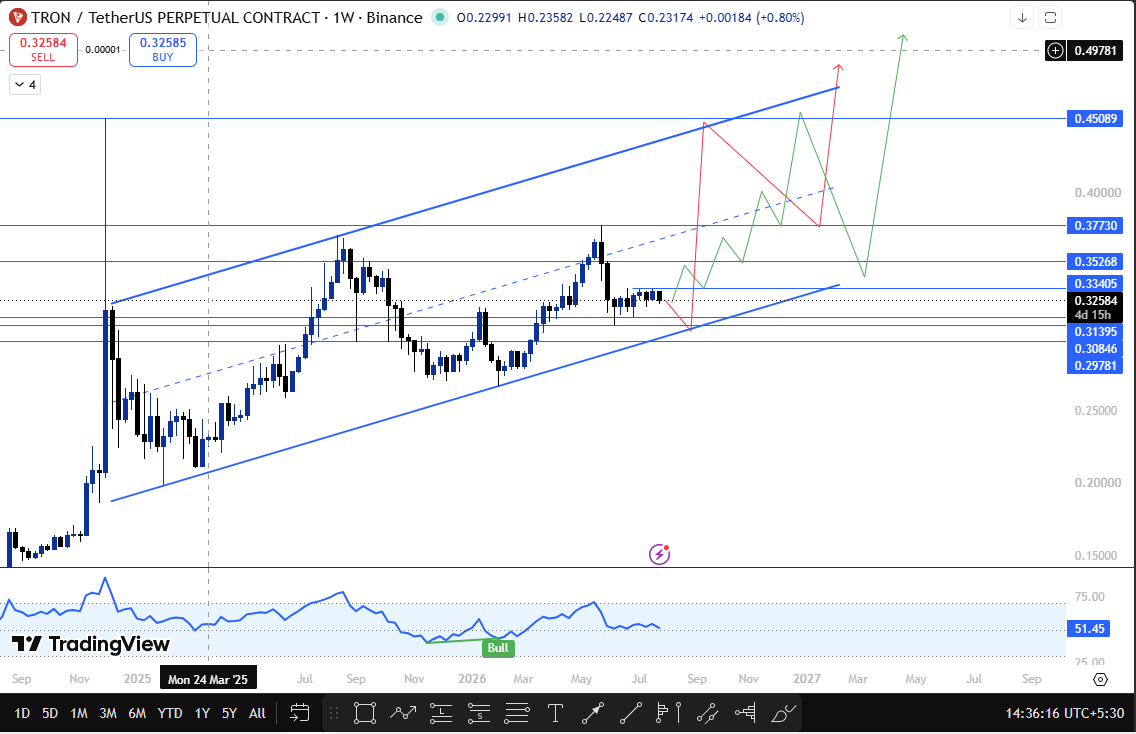The image size is (1136, 734).
Task: Click the spread value 0.00001
Action: 103,50
